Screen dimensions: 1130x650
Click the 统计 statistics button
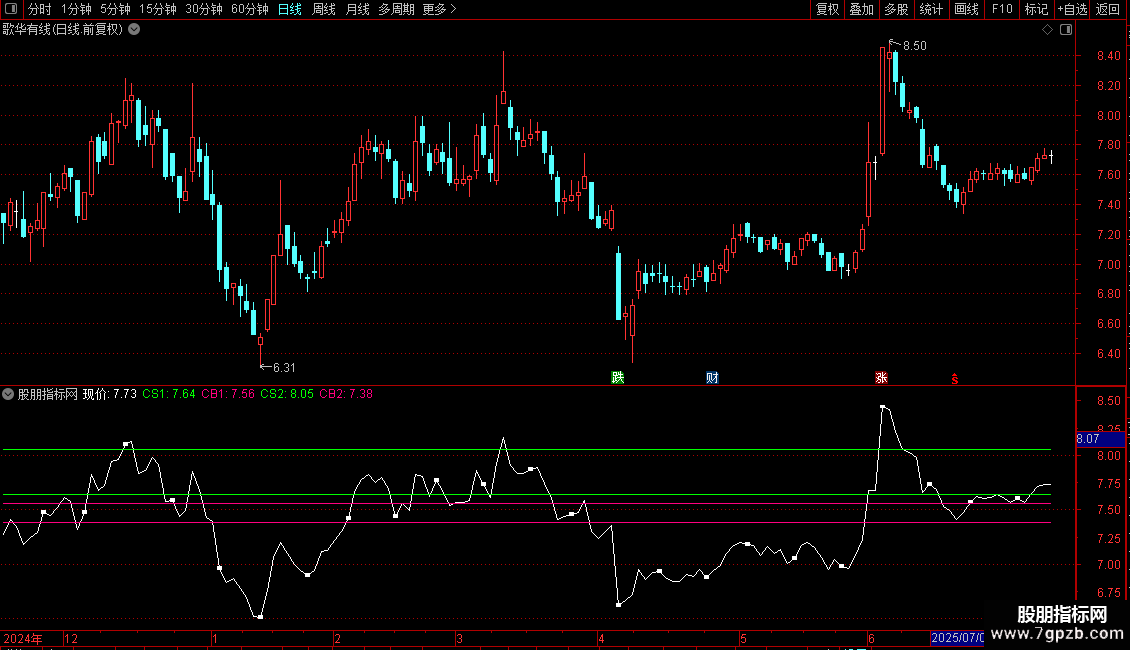[931, 9]
